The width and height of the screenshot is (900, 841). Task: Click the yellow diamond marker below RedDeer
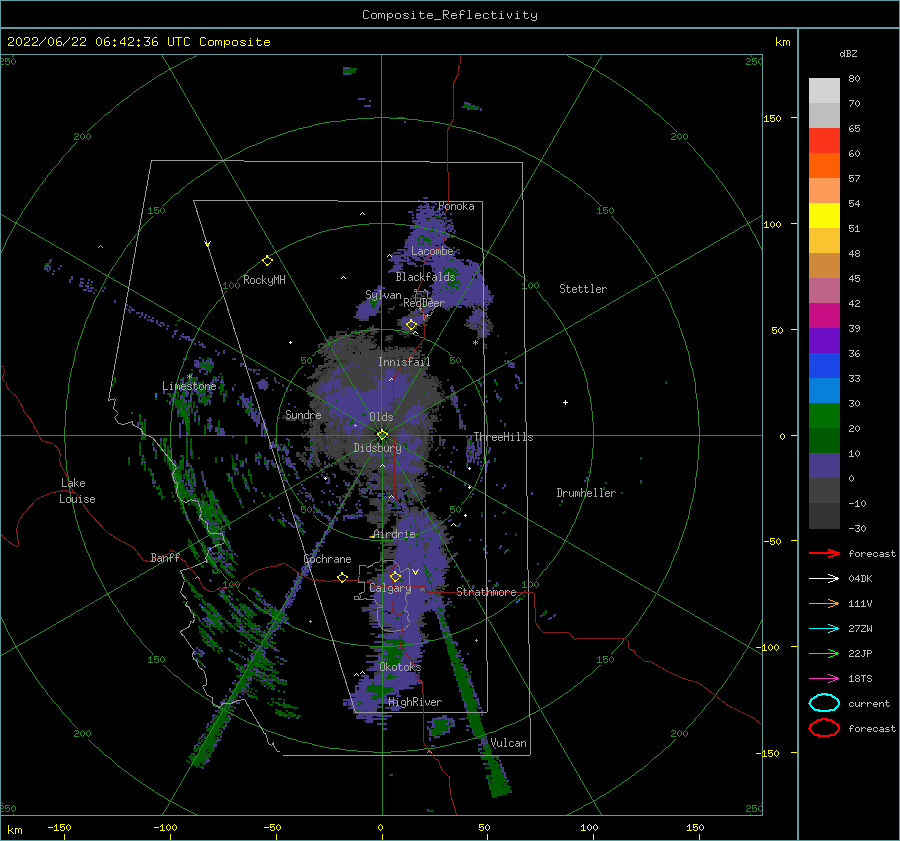click(411, 325)
